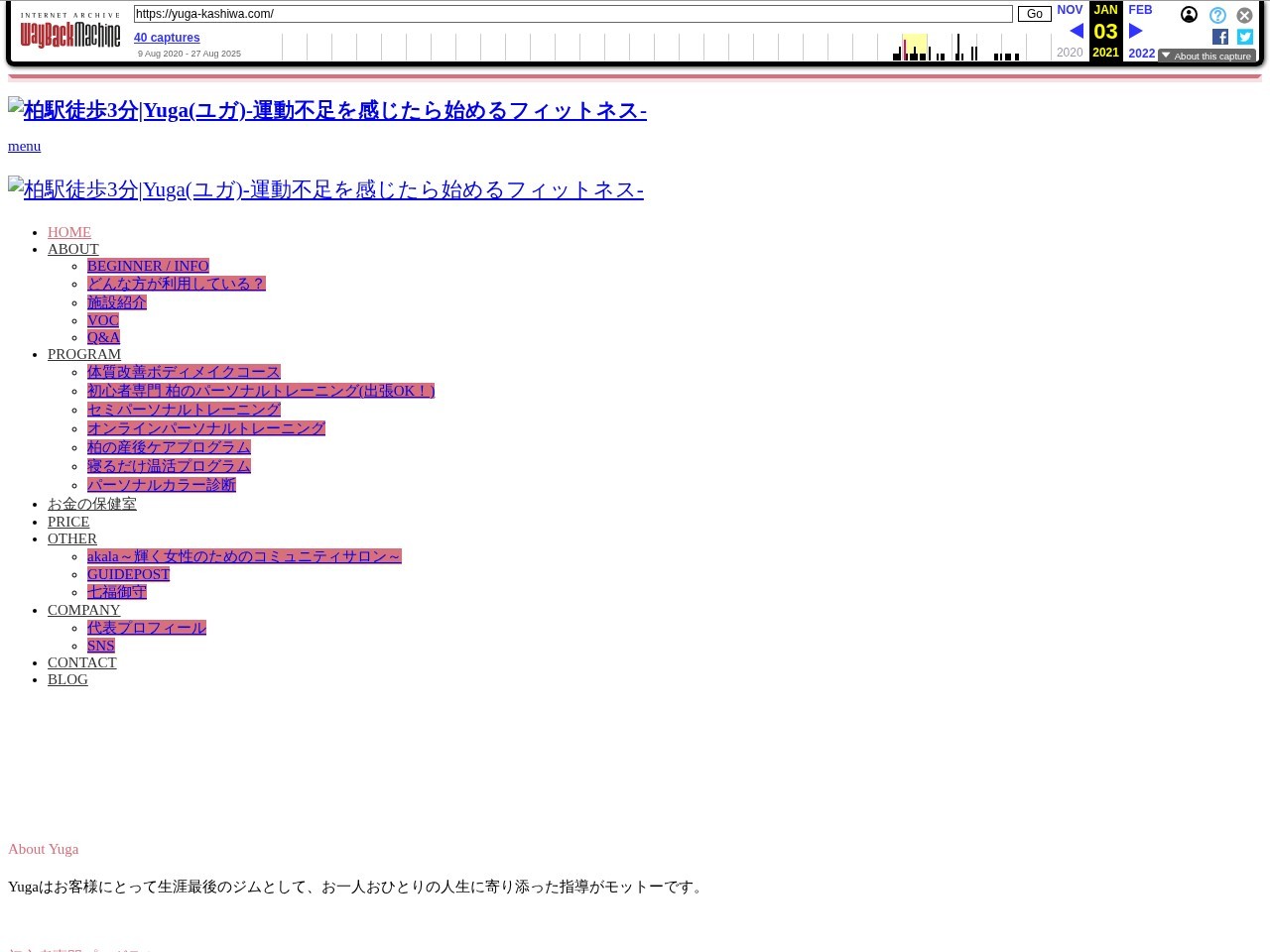Go to previous capture arrow (NOV)
1270x952 pixels.
click(x=1077, y=31)
